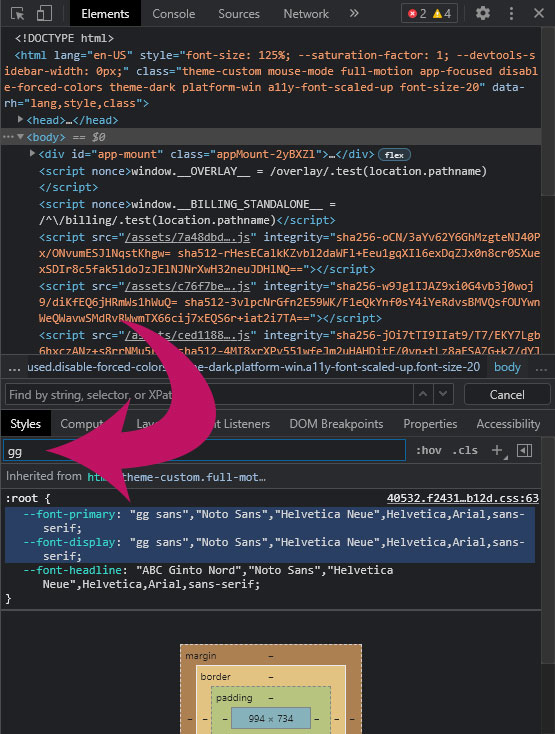Open DevTools settings gear
The height and width of the screenshot is (734, 555).
click(483, 13)
